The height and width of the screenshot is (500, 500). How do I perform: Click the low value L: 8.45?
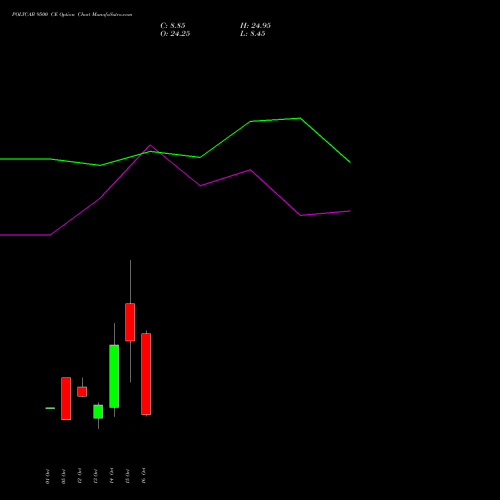253,34
